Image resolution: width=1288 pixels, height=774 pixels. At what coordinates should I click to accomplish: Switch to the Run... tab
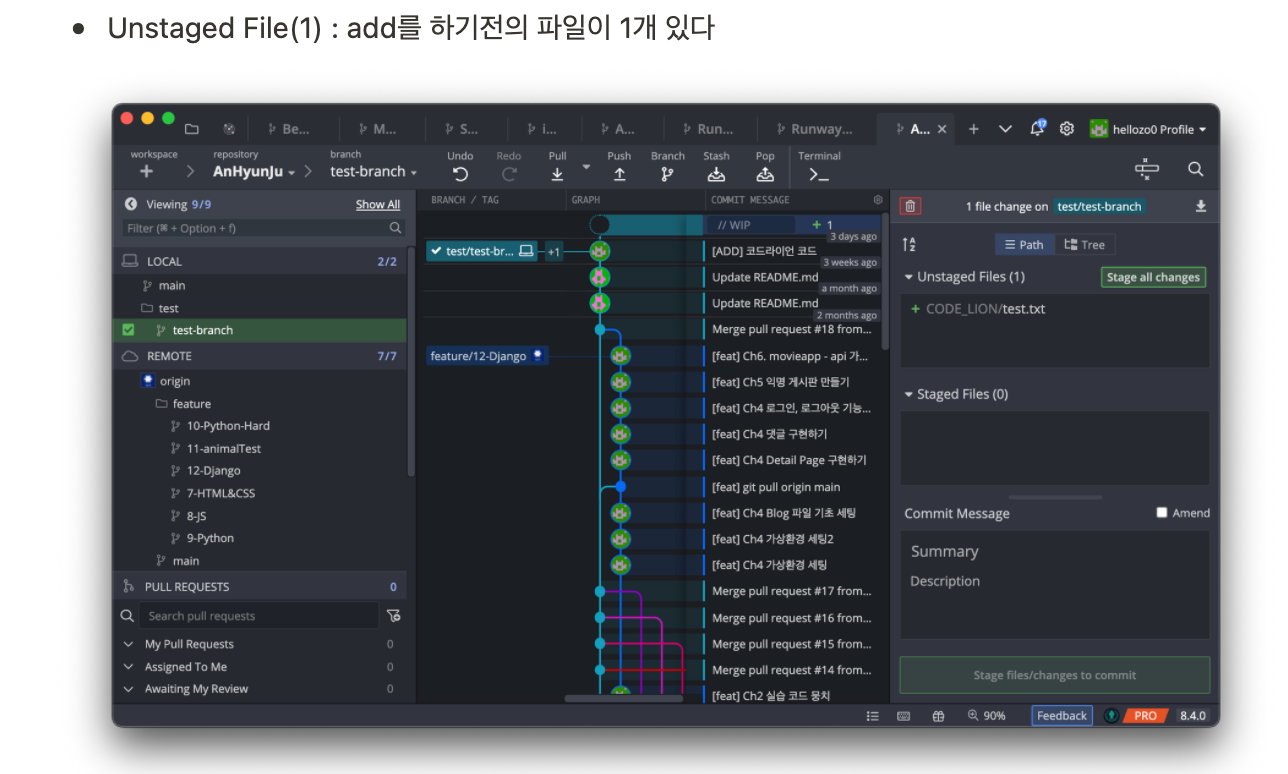tap(706, 129)
